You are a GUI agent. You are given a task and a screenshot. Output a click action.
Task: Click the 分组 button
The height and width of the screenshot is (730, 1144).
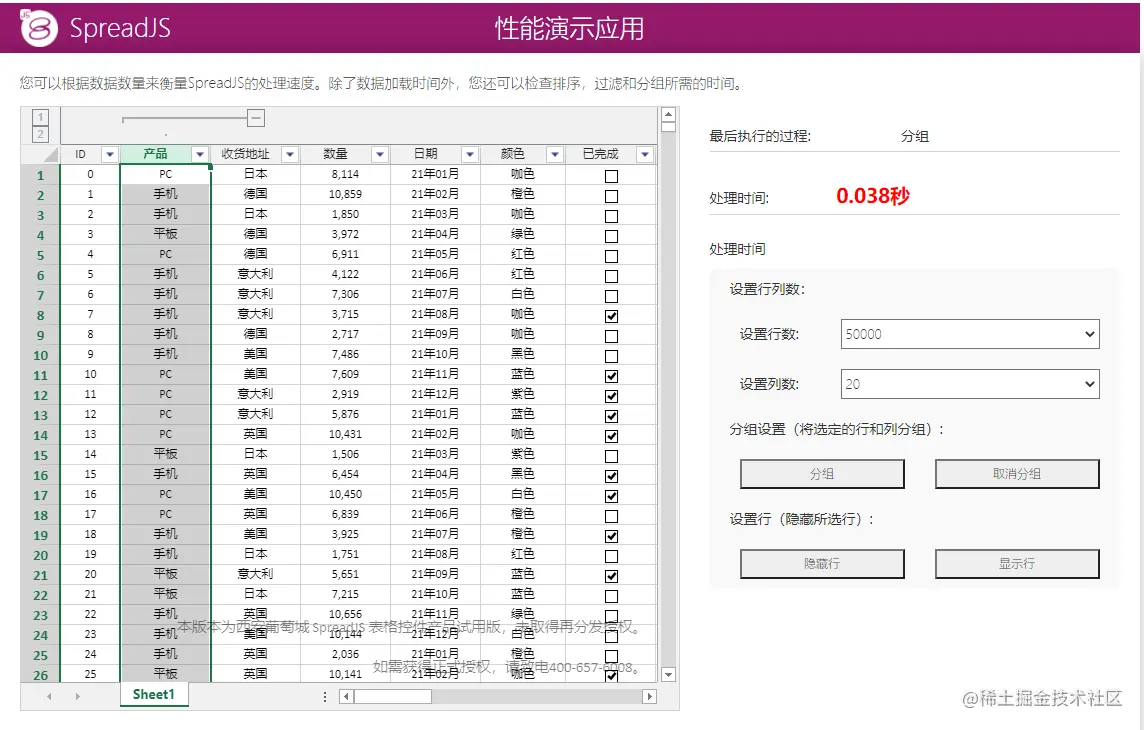(x=822, y=474)
